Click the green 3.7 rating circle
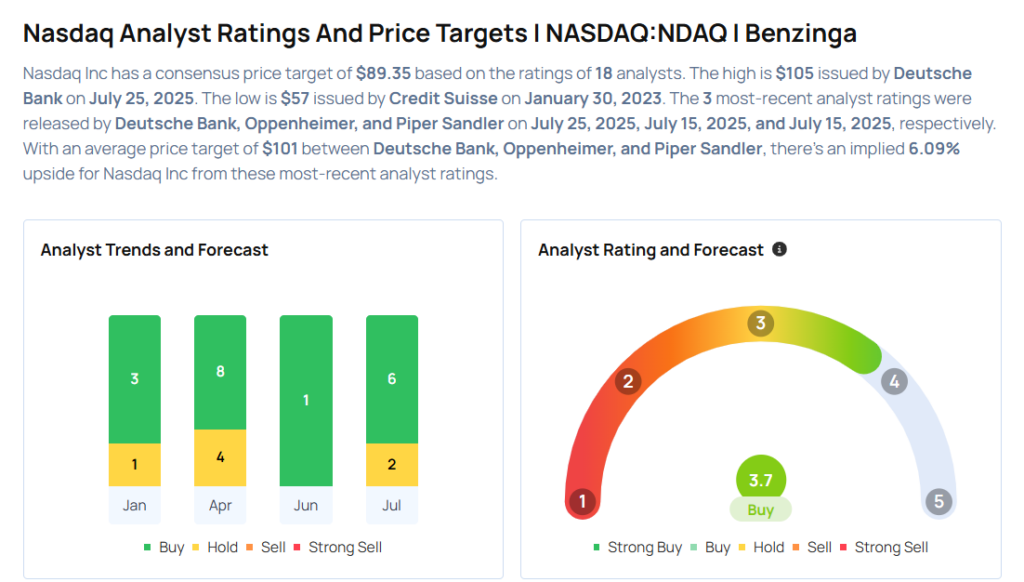The width and height of the screenshot is (1024, 582). 760,479
